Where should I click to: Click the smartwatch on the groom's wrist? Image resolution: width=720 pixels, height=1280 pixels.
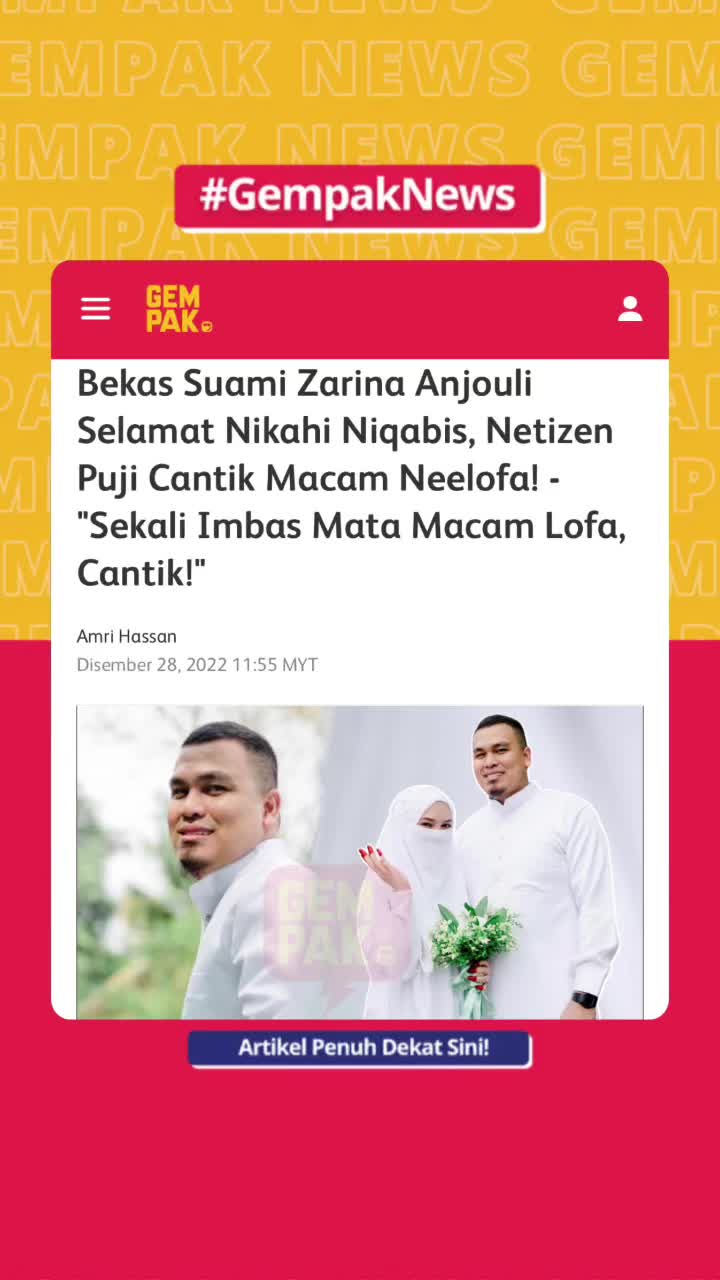[586, 999]
